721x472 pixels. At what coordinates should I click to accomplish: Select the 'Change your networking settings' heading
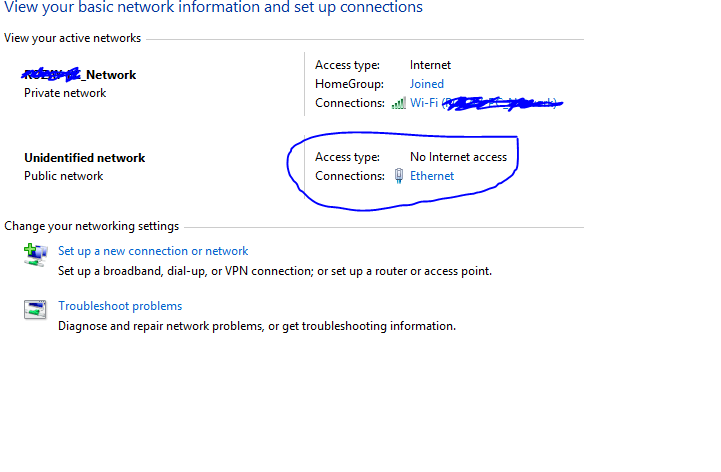(92, 226)
